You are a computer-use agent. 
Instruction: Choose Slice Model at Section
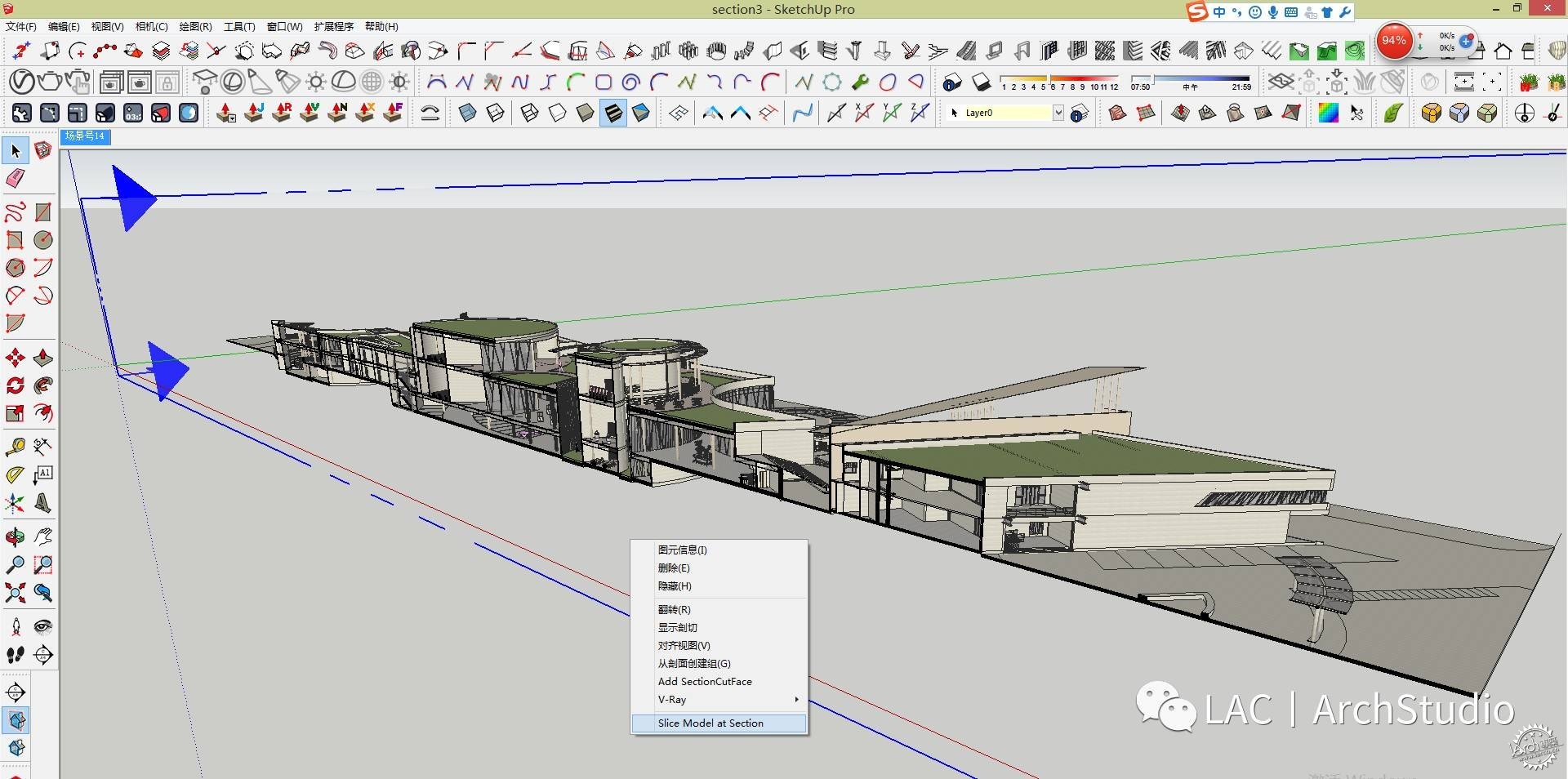tap(719, 723)
